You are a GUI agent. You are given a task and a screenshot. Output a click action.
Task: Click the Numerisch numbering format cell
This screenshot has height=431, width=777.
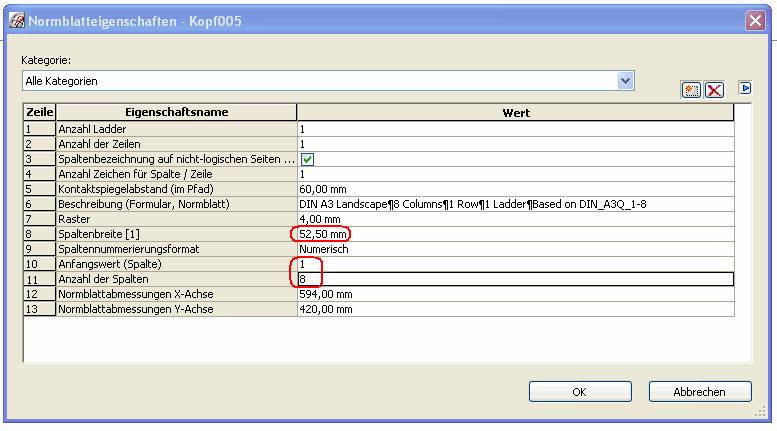point(515,249)
